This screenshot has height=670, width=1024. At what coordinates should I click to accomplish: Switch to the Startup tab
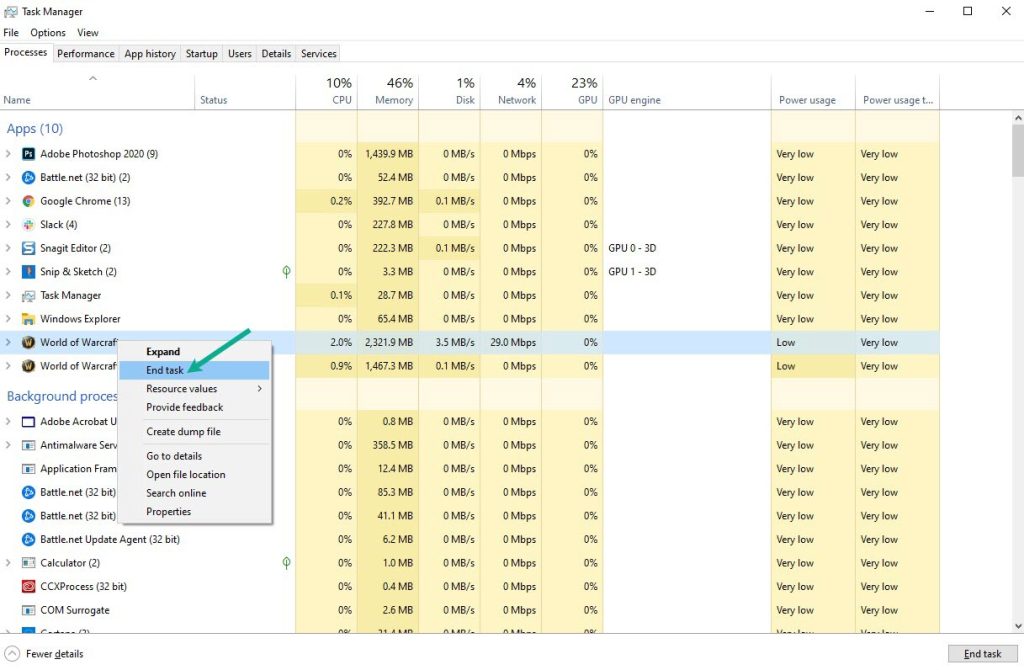(x=202, y=54)
